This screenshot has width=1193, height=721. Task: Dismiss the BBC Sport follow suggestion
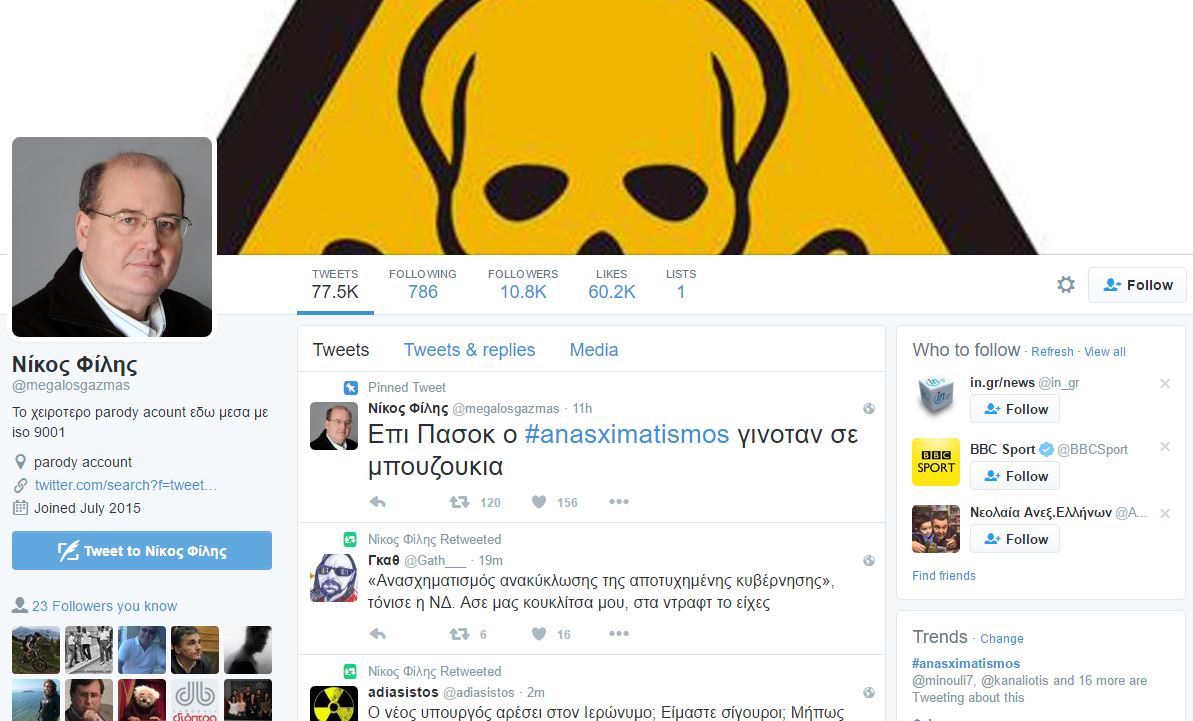coord(1165,446)
